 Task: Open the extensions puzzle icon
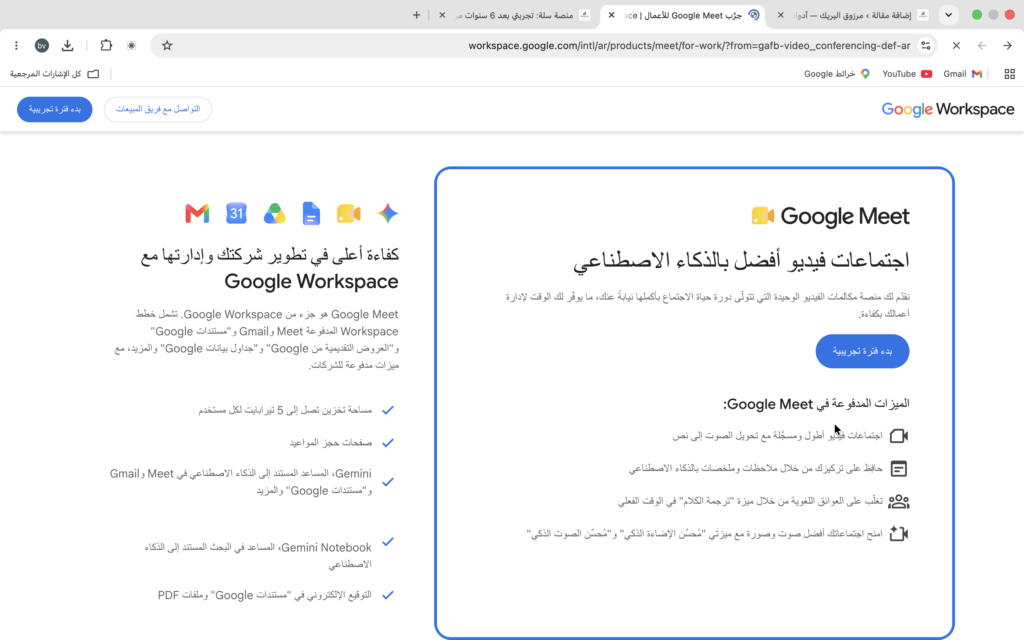[x=106, y=46]
